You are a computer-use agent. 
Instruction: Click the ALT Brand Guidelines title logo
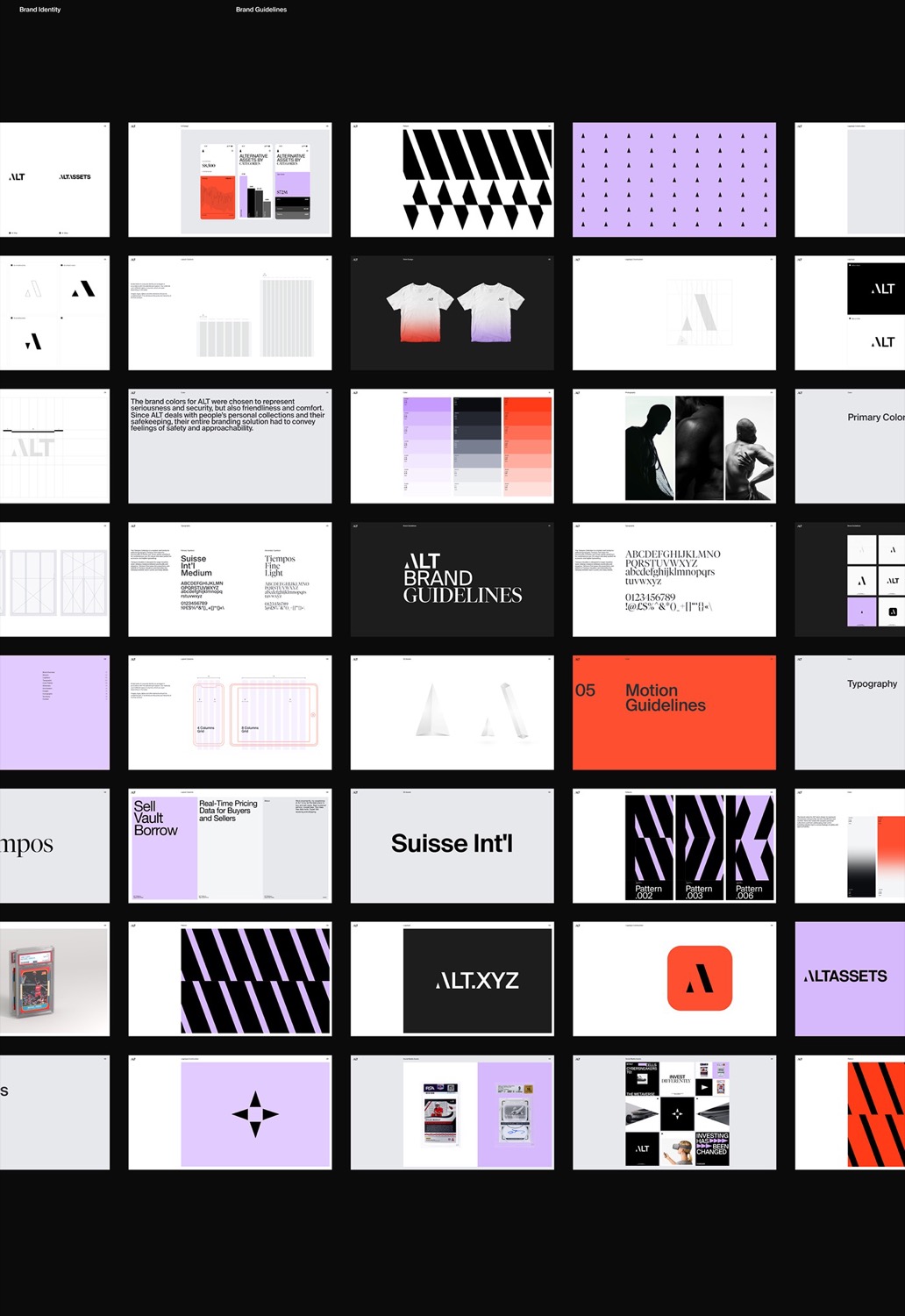coord(461,578)
